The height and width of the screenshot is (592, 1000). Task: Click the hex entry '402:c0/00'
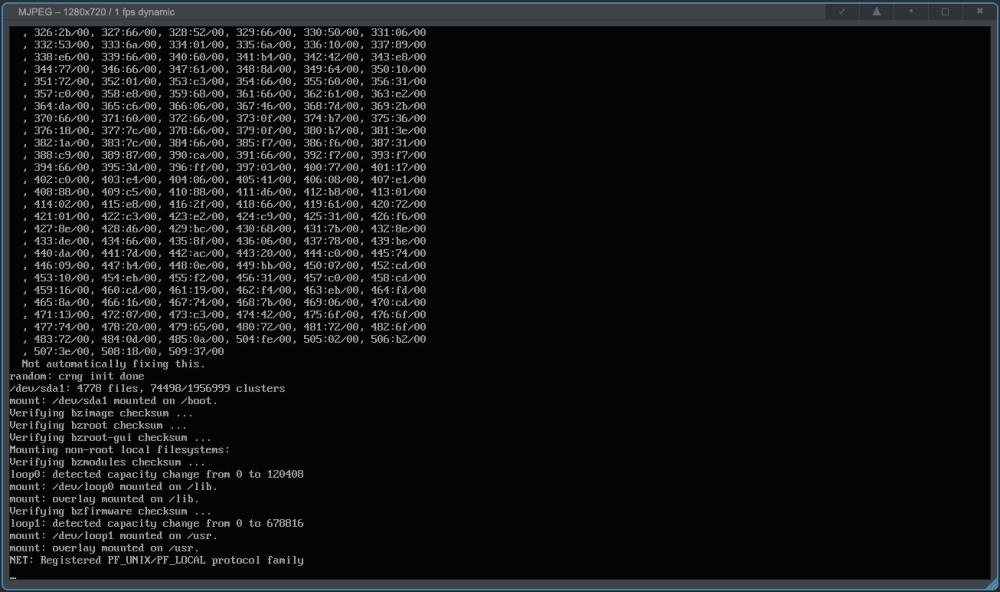pyautogui.click(x=61, y=180)
